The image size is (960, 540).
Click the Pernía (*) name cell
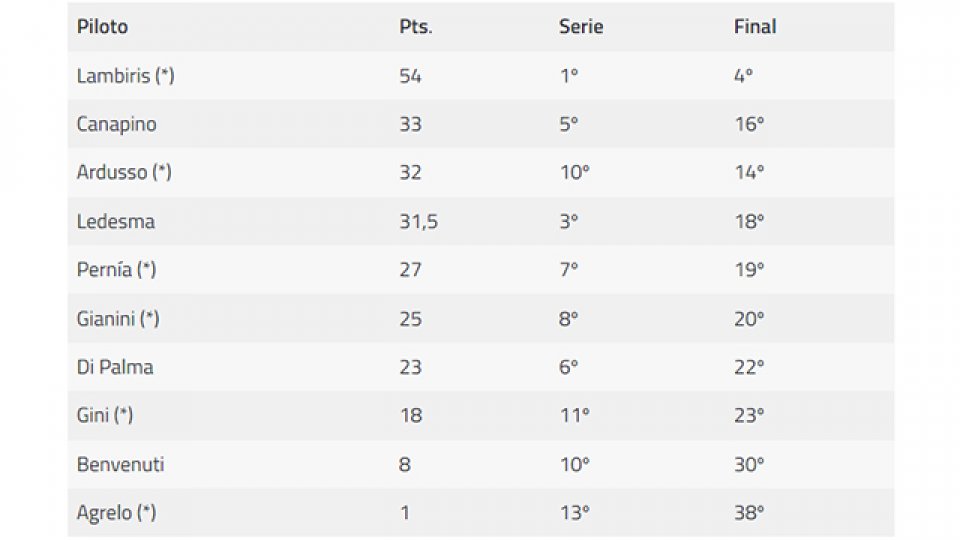coord(116,269)
